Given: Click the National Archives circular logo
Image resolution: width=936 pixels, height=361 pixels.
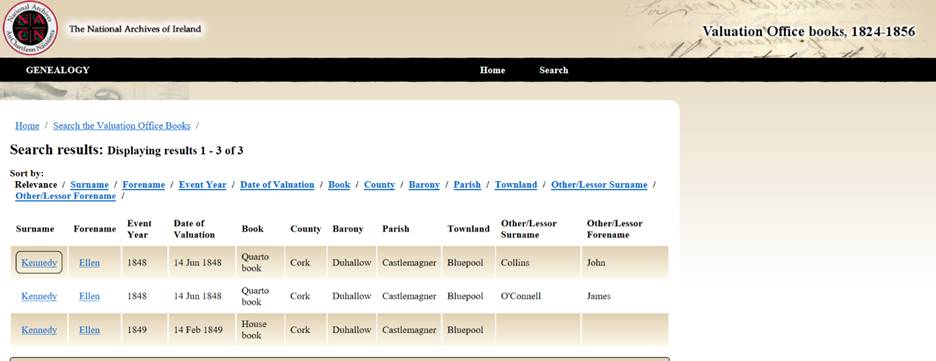Looking at the screenshot, I should pos(30,28).
